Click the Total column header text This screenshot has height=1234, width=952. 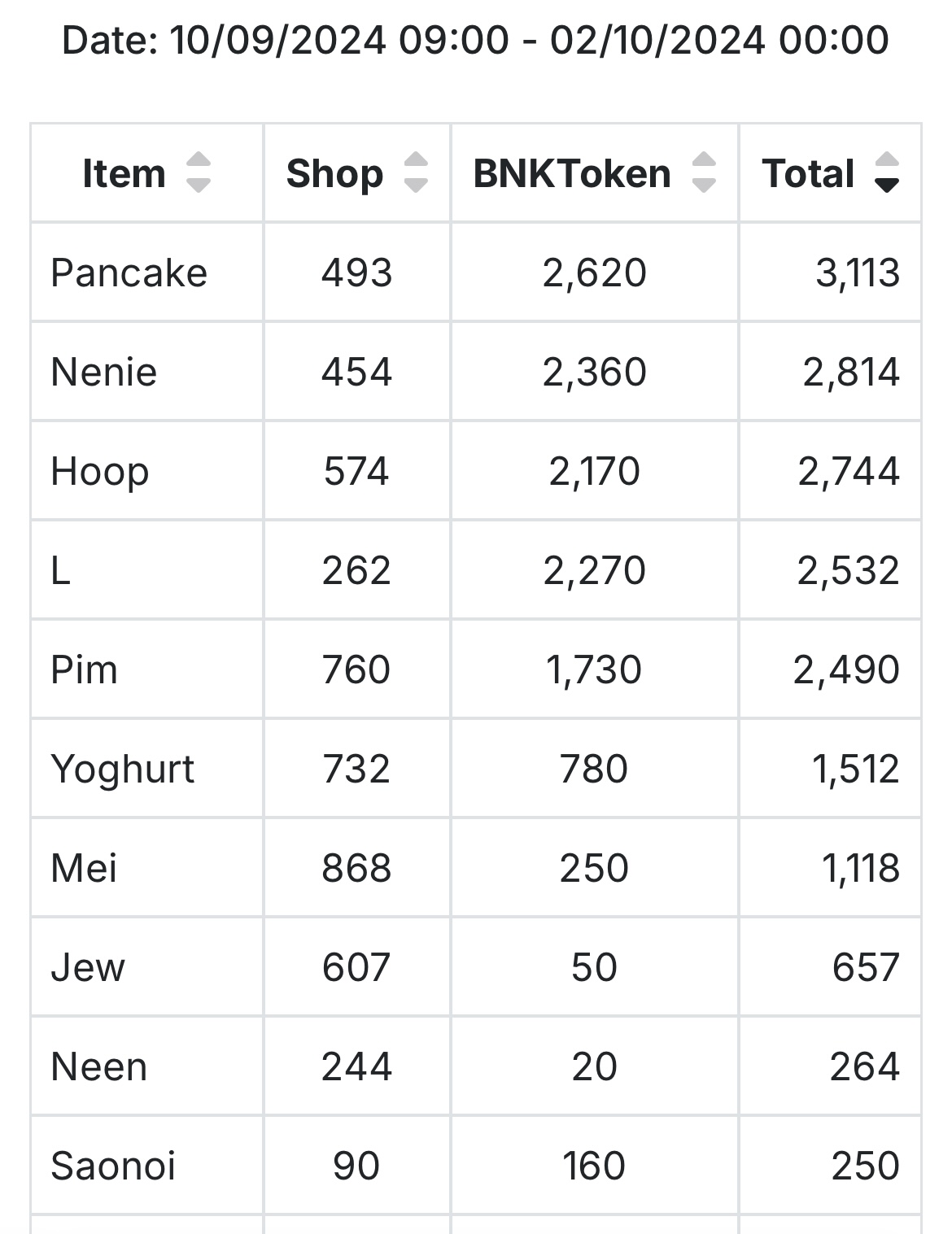808,174
